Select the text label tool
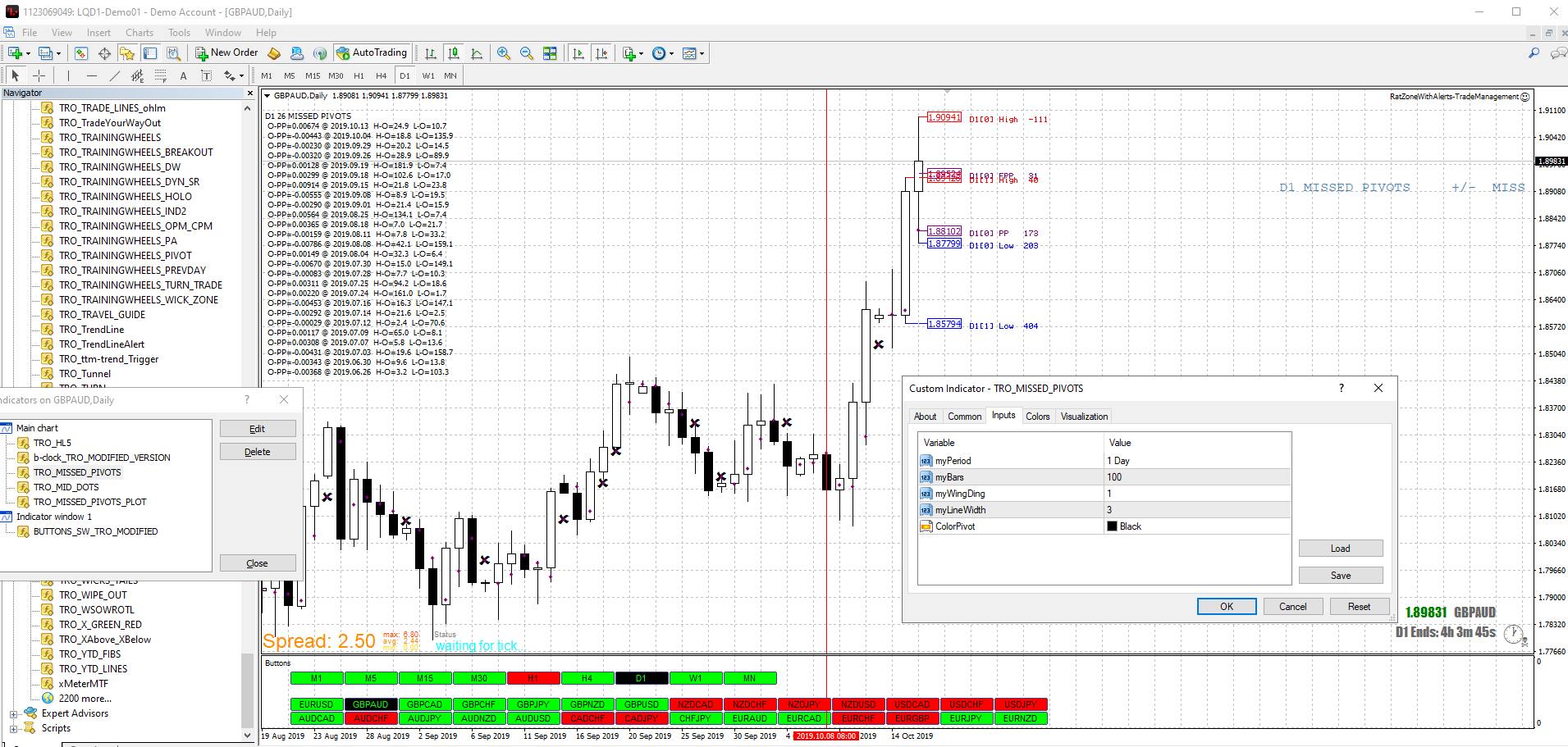This screenshot has width=1568, height=747. click(x=207, y=75)
